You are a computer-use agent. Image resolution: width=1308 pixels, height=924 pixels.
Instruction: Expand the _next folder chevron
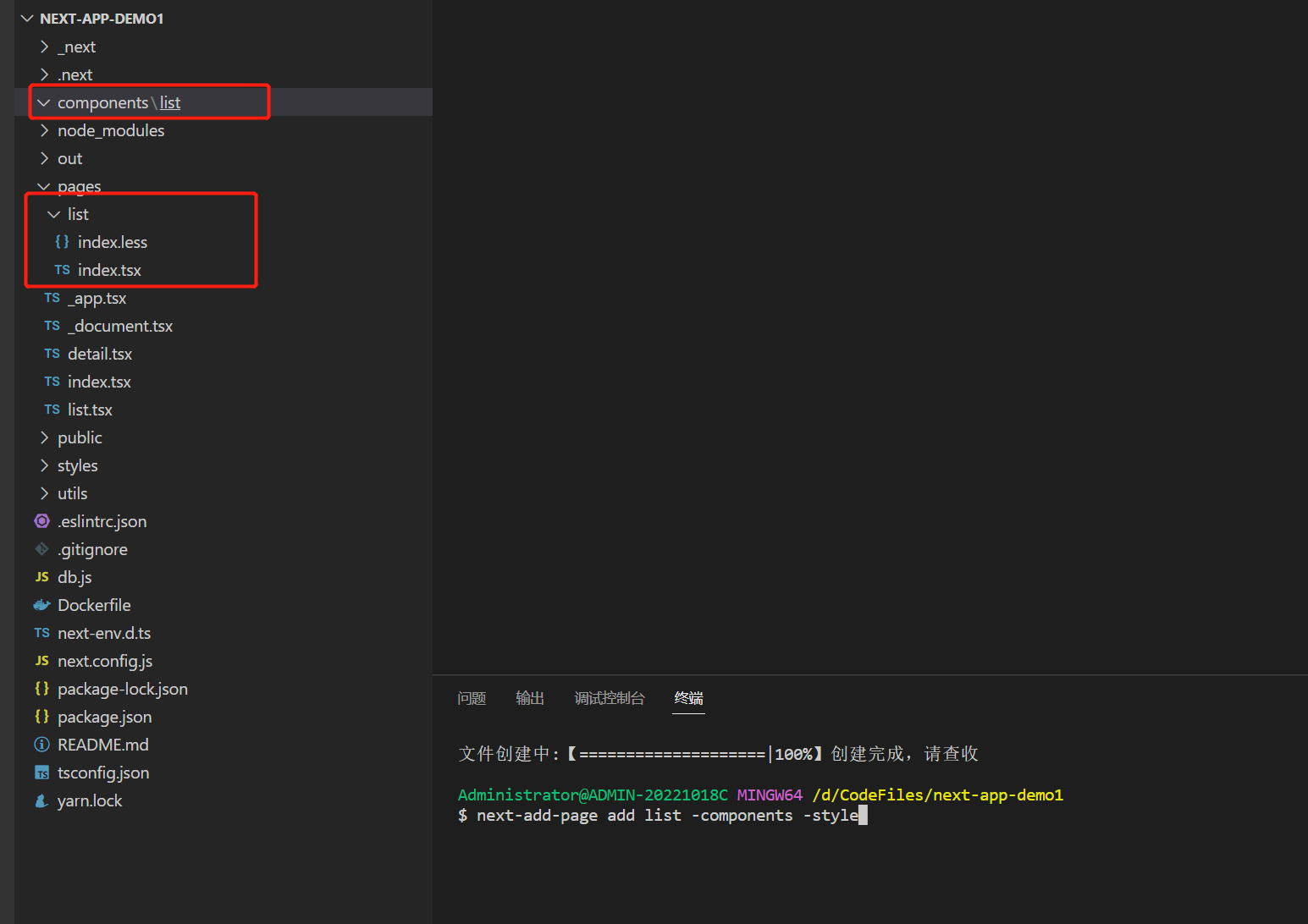point(45,47)
